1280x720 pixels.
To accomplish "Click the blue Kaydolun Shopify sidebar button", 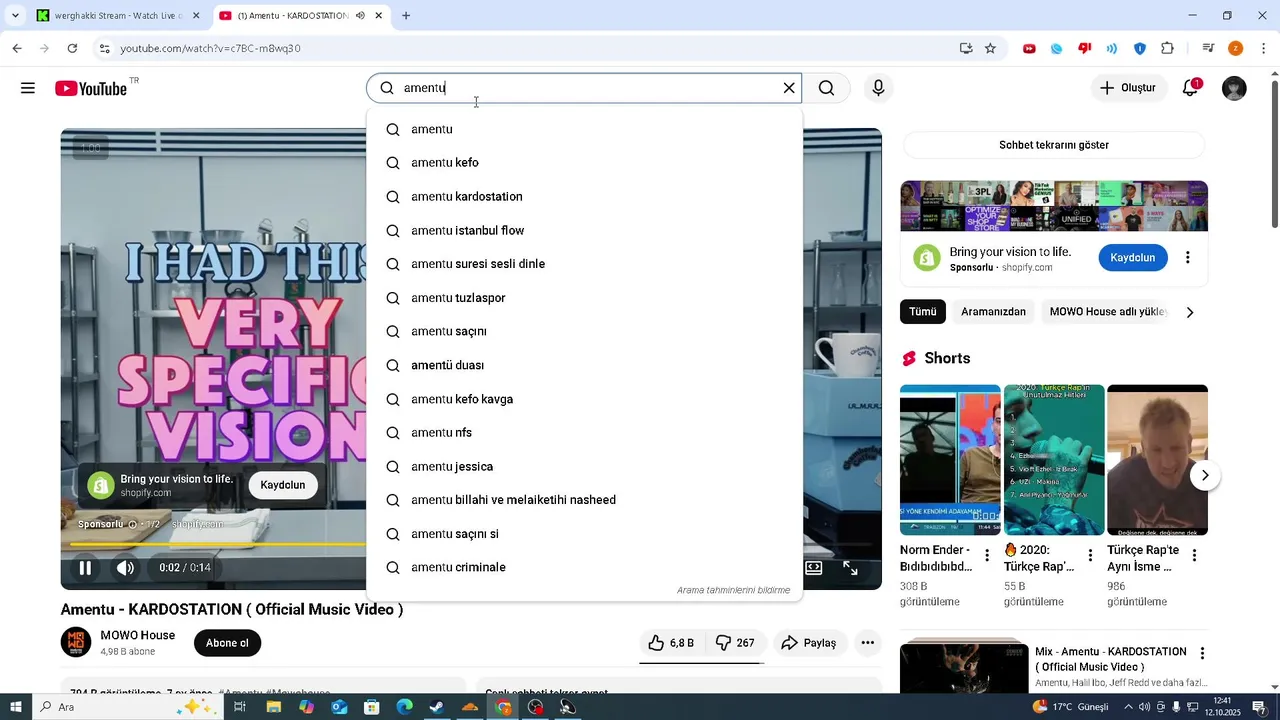I will click(x=1133, y=258).
